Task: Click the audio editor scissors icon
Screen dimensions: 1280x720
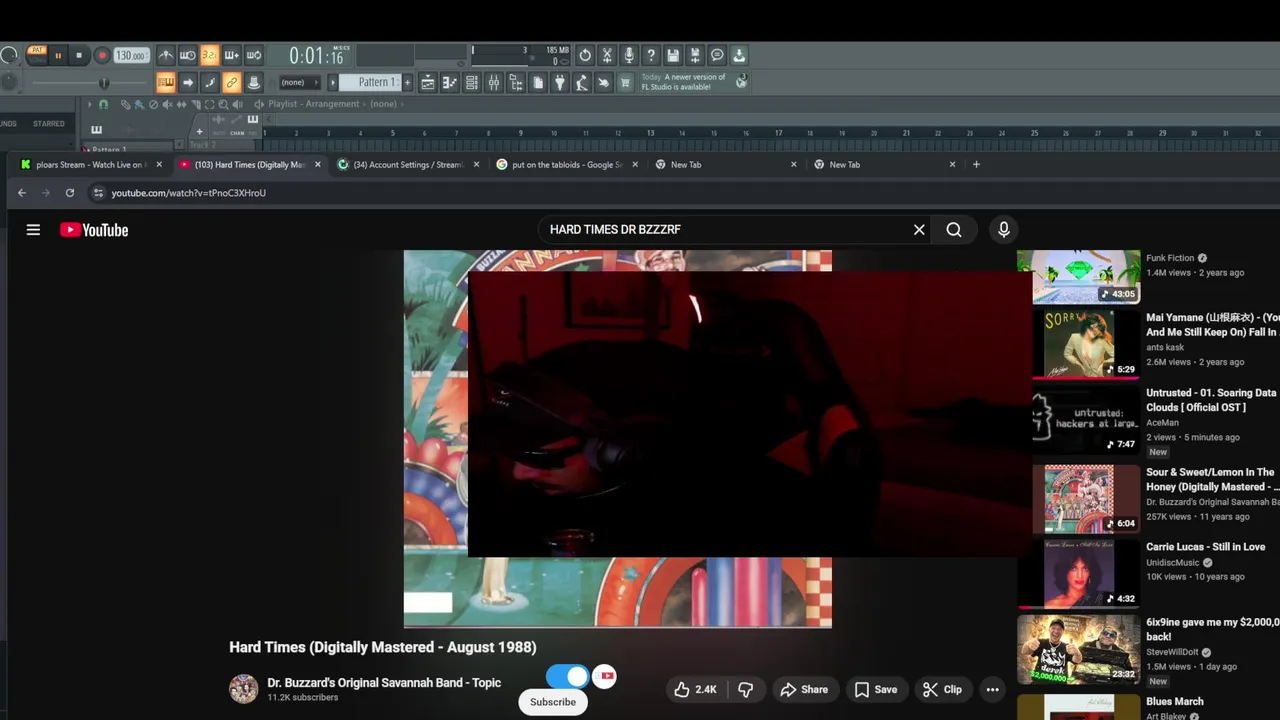Action: pos(607,55)
